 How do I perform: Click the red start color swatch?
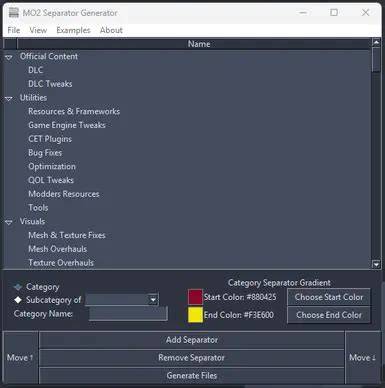coord(195,297)
